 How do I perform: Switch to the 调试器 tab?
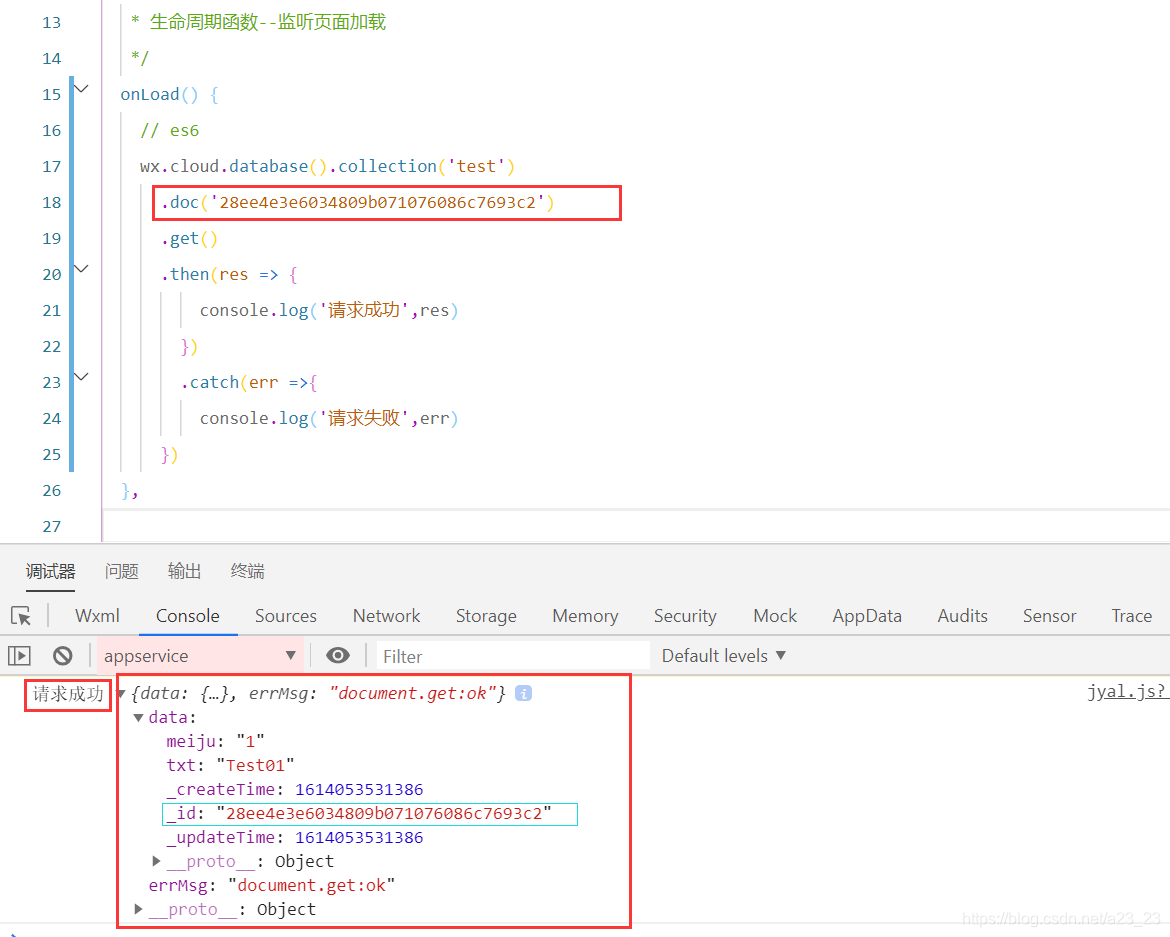51,571
